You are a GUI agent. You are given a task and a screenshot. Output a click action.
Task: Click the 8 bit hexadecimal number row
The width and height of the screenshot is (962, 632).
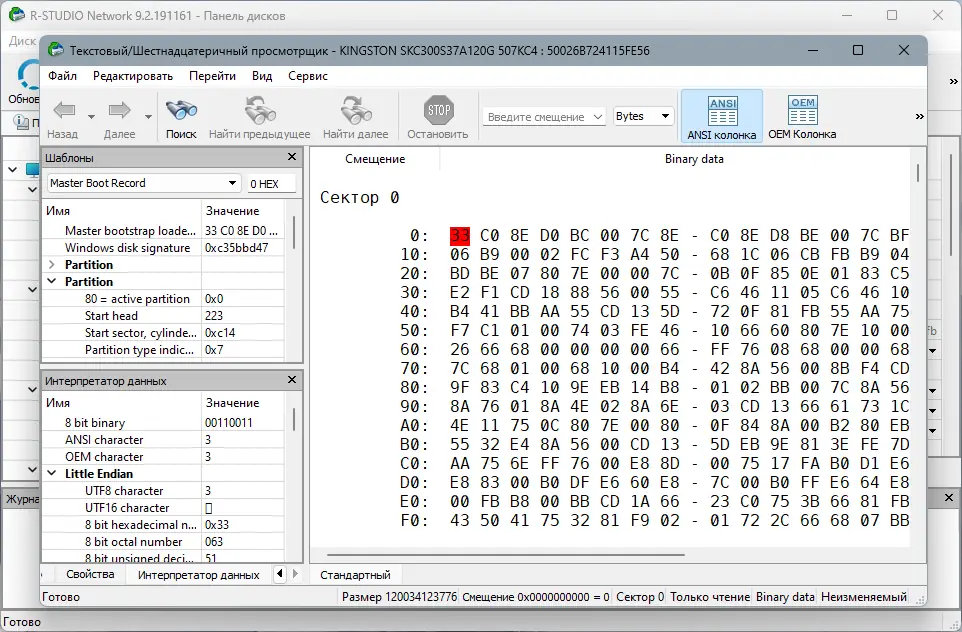(163, 525)
